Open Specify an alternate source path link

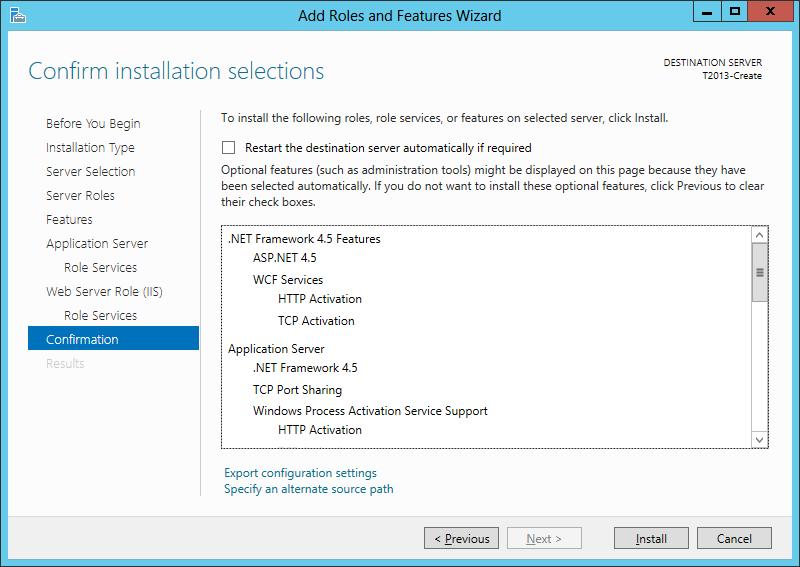(x=308, y=489)
